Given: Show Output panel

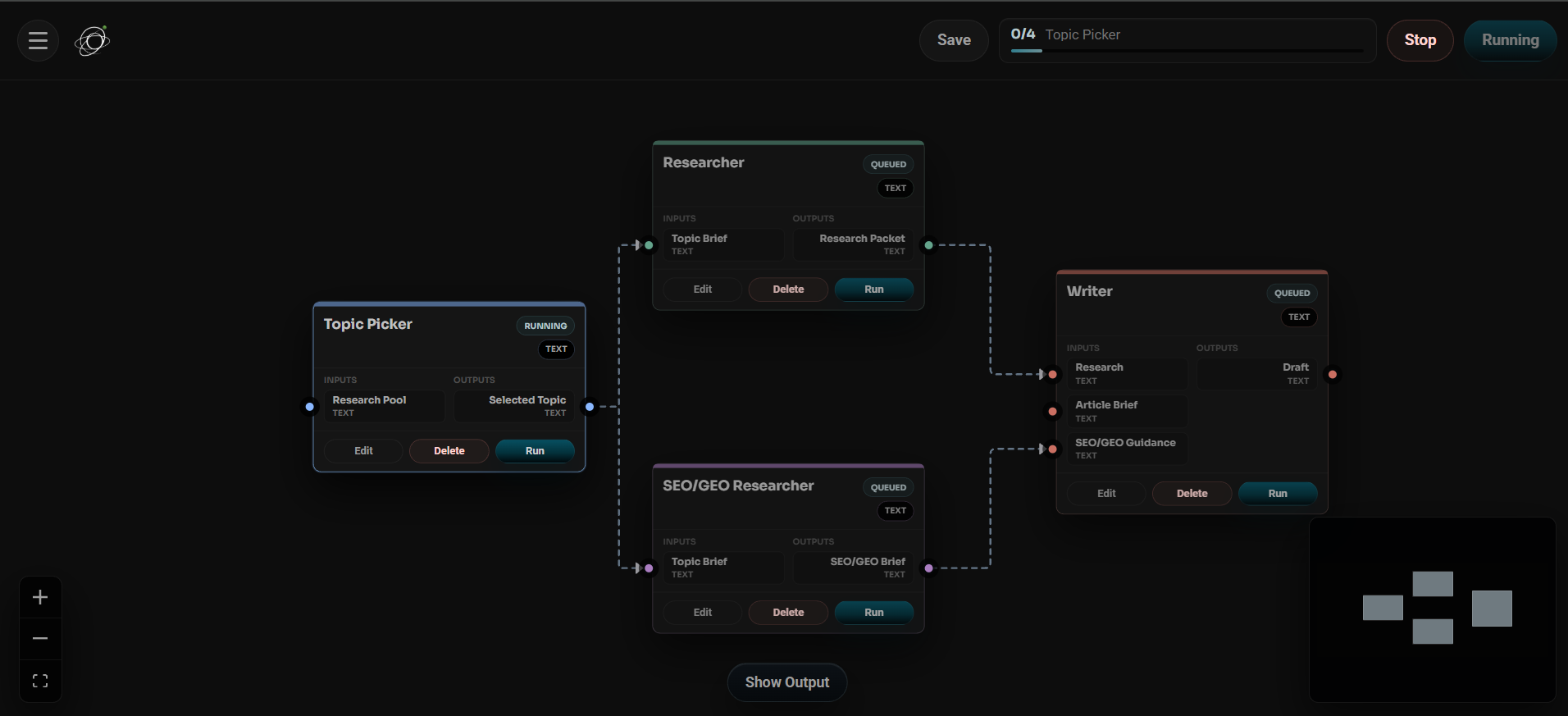Looking at the screenshot, I should tap(786, 682).
